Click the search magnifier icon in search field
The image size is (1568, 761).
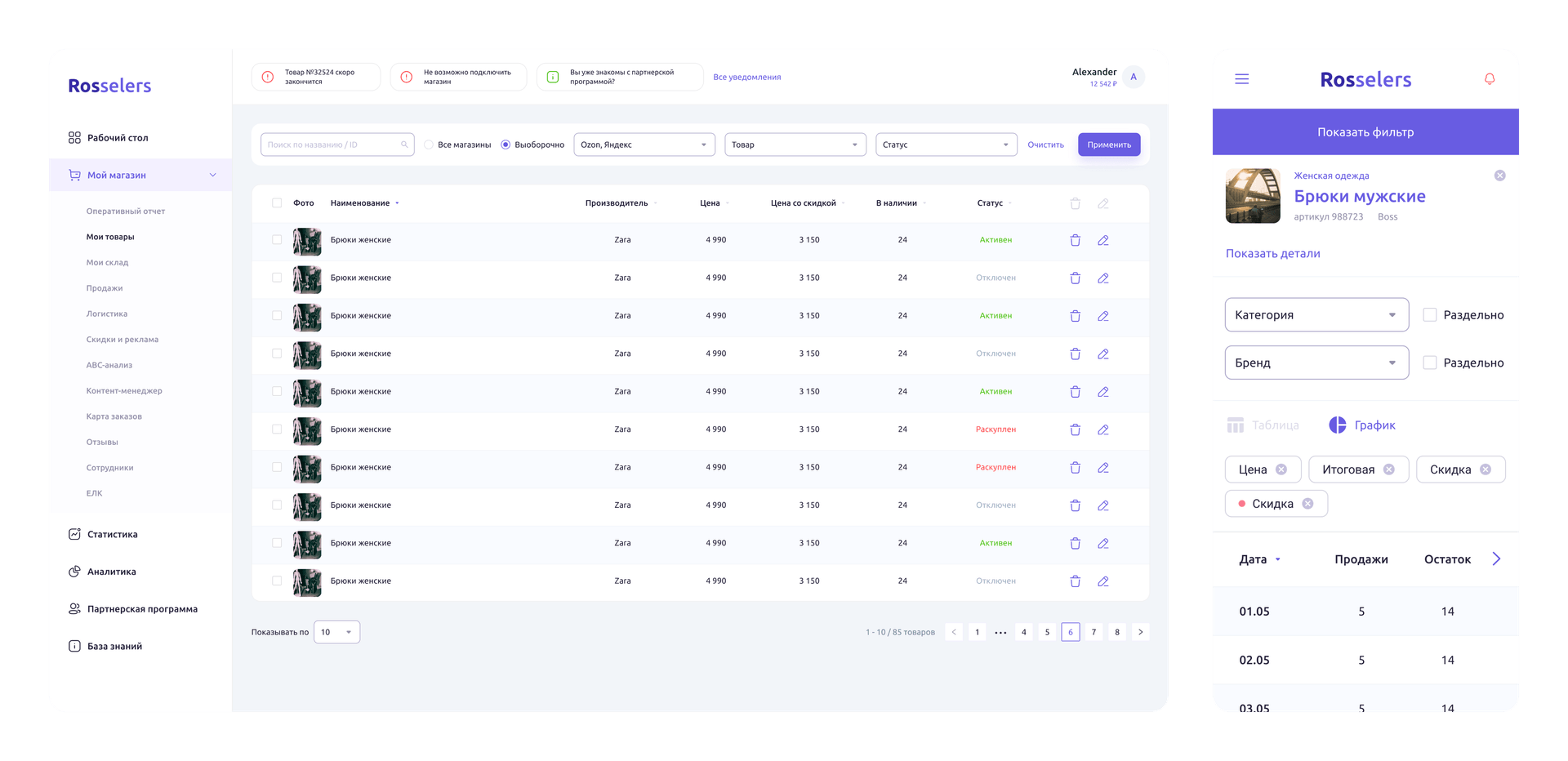coord(404,145)
